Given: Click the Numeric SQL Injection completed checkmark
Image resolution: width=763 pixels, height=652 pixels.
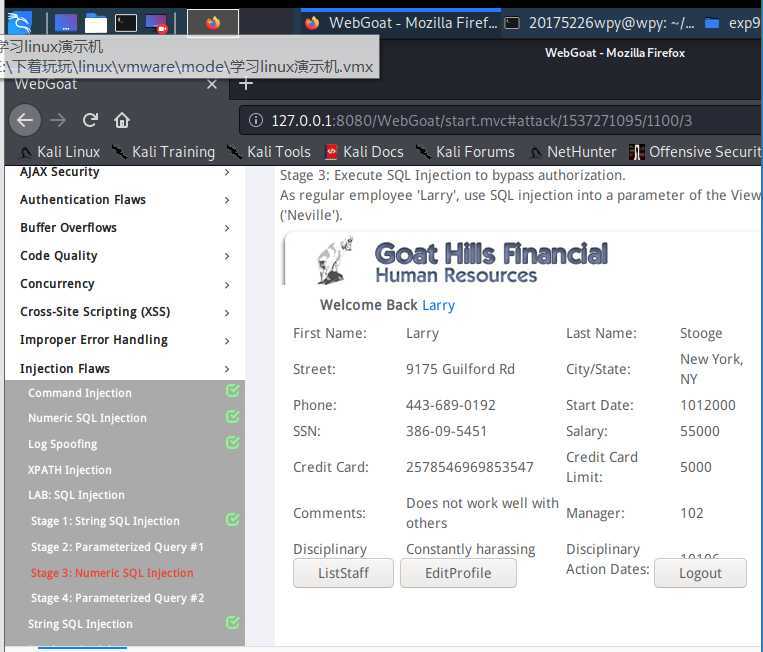Looking at the screenshot, I should 233,417.
